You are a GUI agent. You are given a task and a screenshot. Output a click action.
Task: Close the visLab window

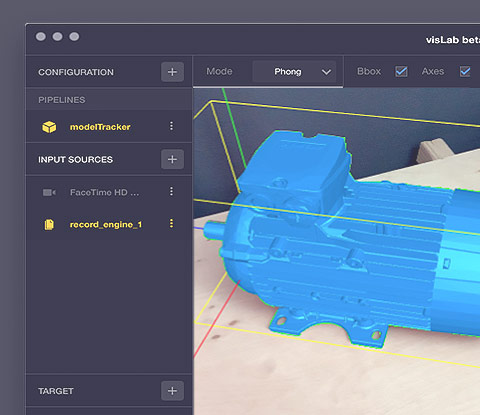coord(41,36)
